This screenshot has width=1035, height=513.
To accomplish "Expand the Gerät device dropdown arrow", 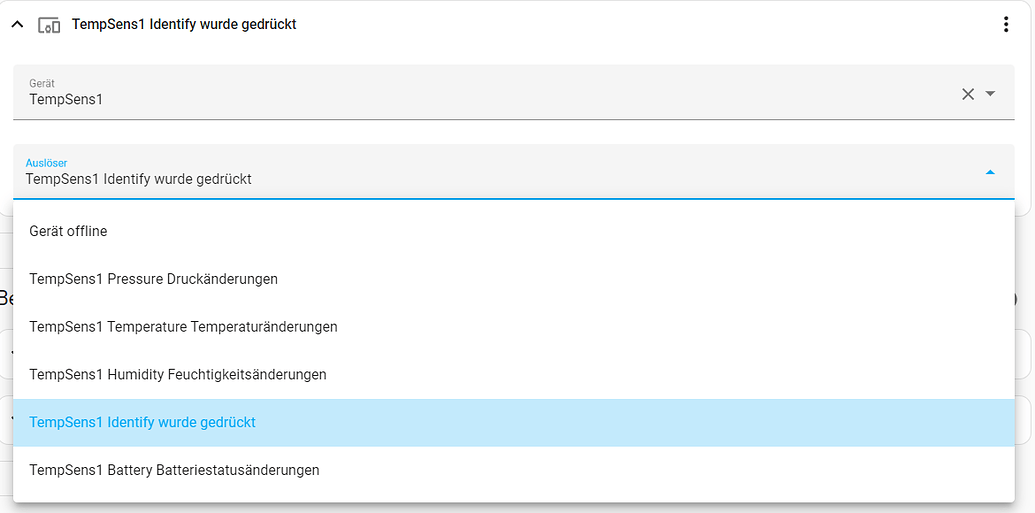I will [x=990, y=94].
